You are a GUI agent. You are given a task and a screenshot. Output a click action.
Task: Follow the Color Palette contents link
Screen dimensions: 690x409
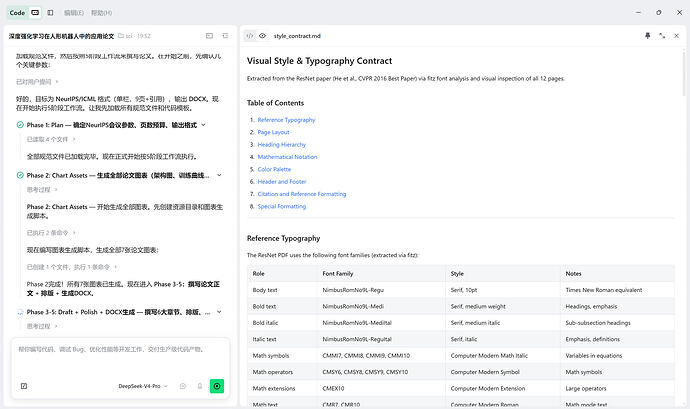[274, 169]
